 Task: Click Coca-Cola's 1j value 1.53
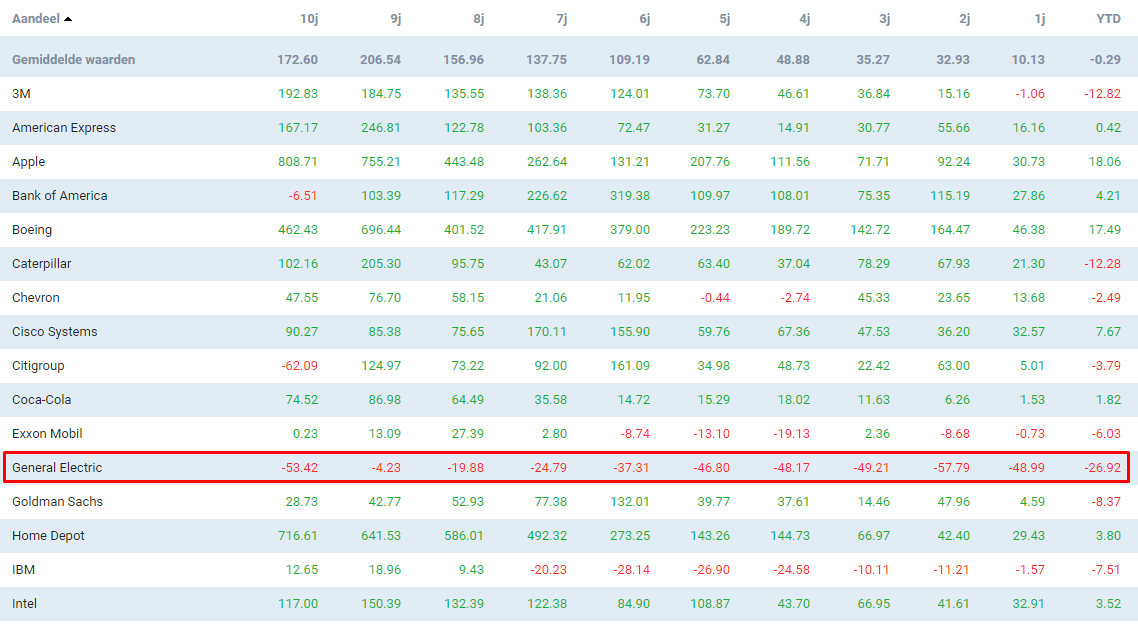coord(1032,400)
